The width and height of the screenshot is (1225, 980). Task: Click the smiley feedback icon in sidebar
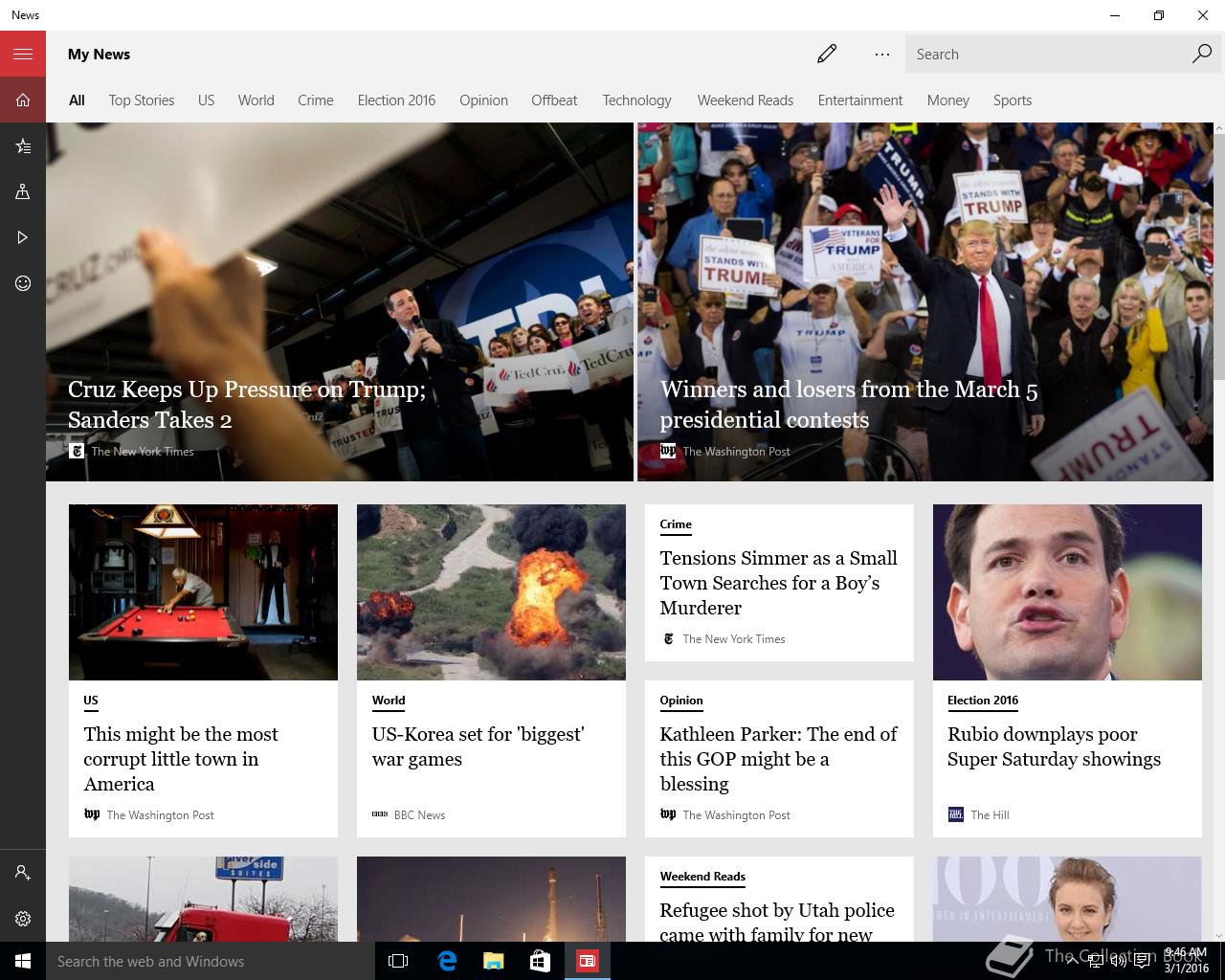point(23,283)
